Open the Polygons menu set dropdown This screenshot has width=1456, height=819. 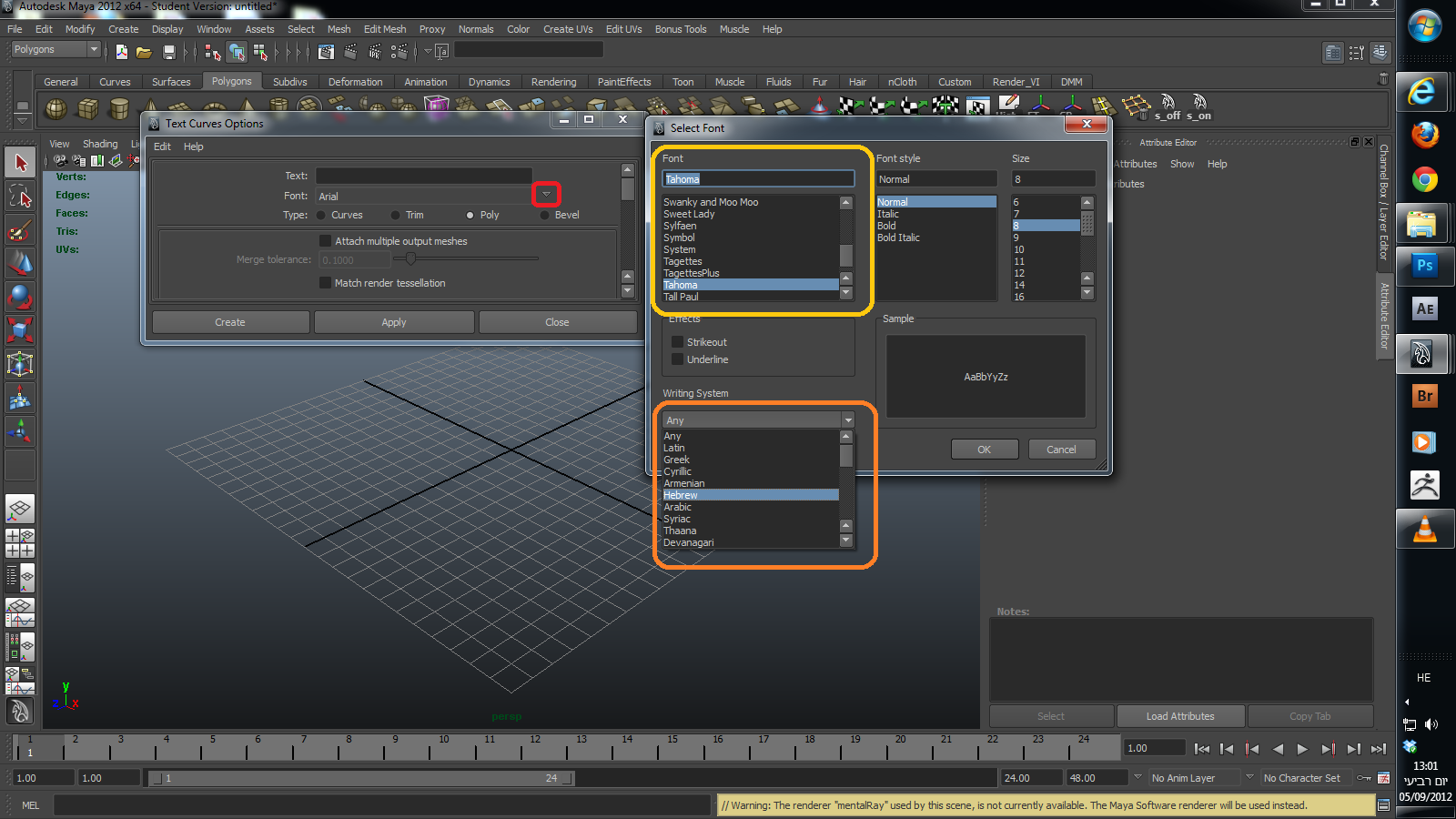coord(93,49)
